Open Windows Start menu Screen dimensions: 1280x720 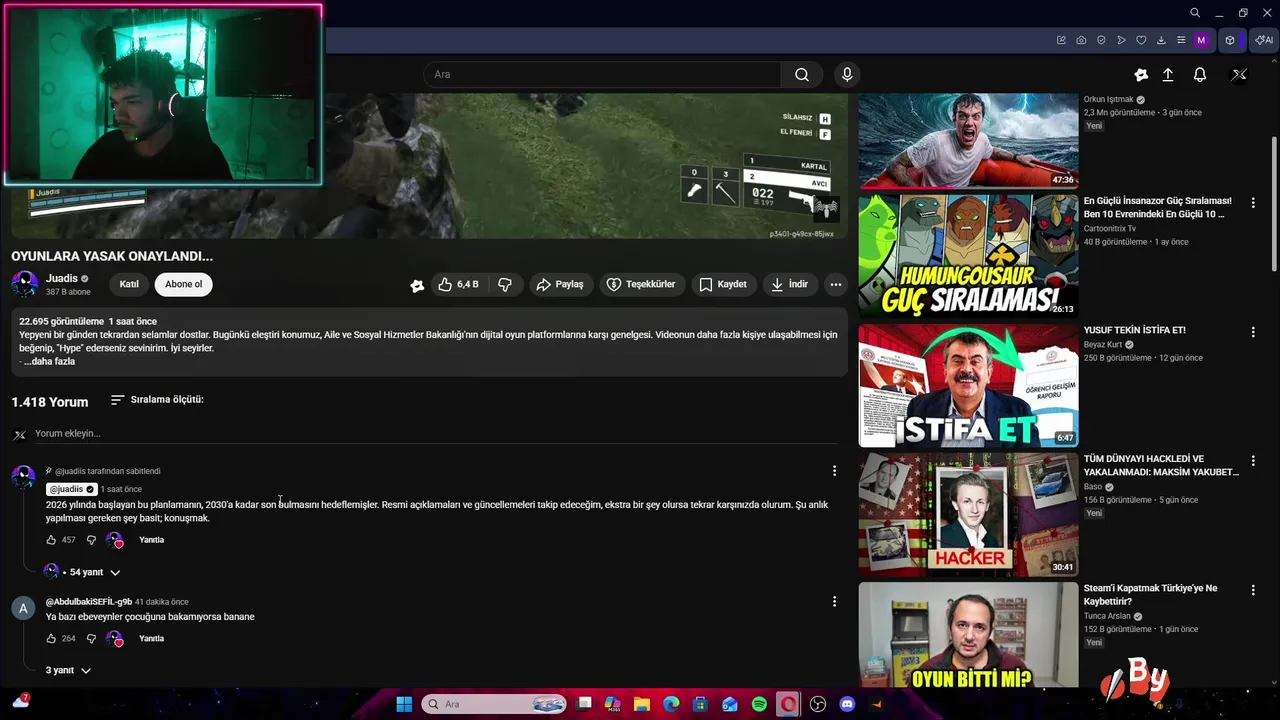(404, 704)
